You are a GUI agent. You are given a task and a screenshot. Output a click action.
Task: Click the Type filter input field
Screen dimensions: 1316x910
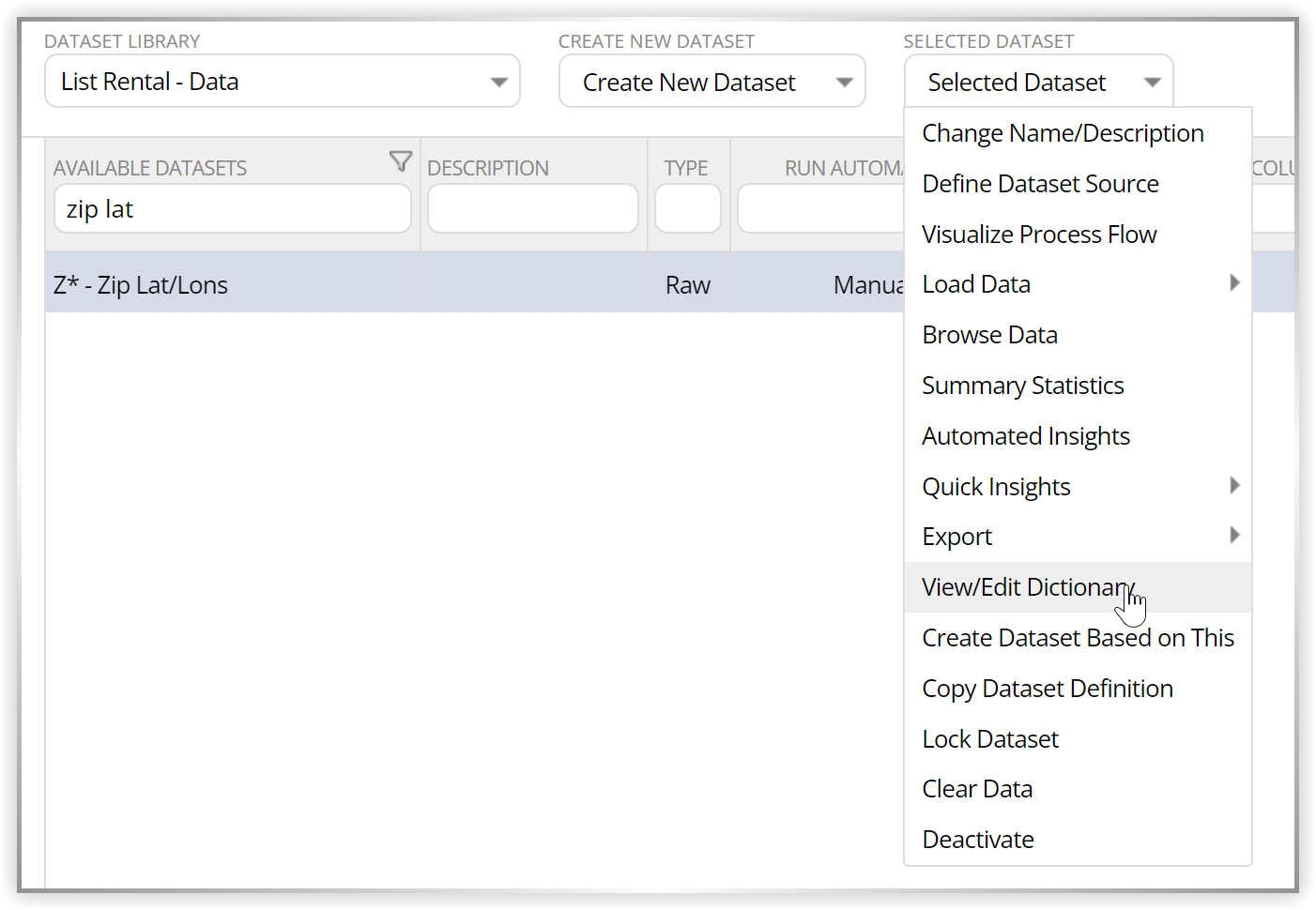[x=688, y=208]
